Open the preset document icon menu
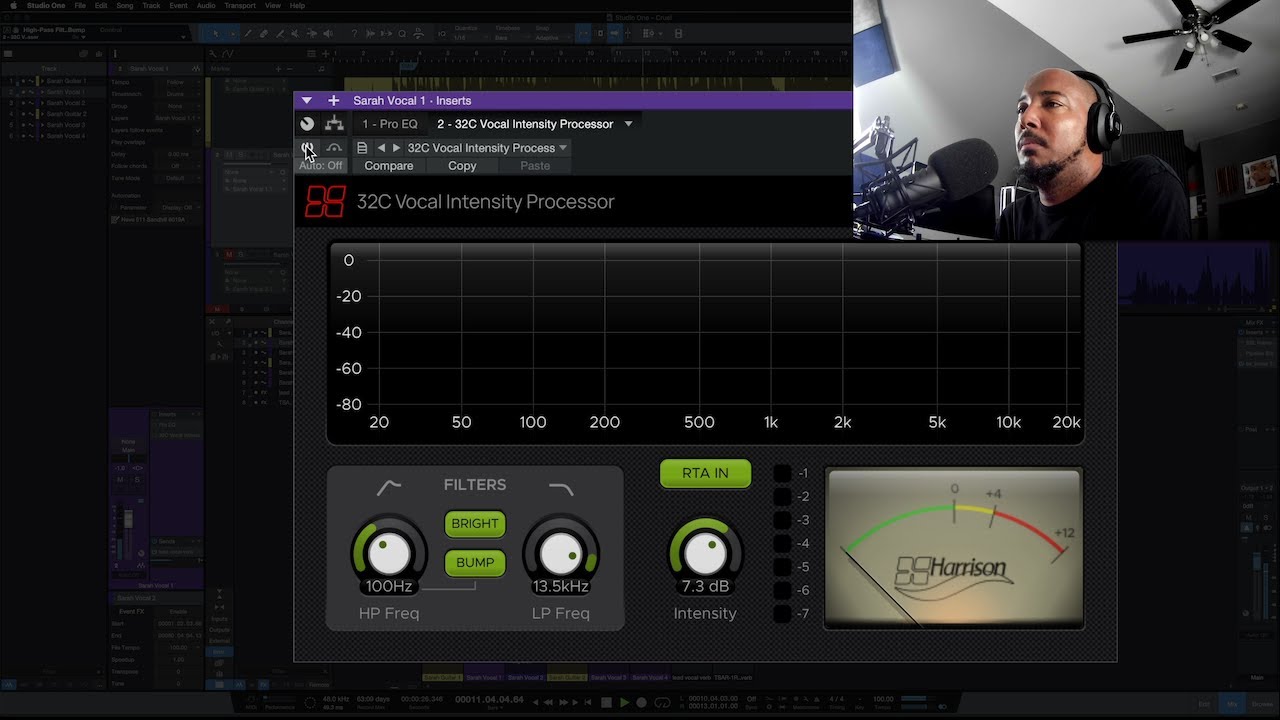The image size is (1280, 720). click(362, 148)
